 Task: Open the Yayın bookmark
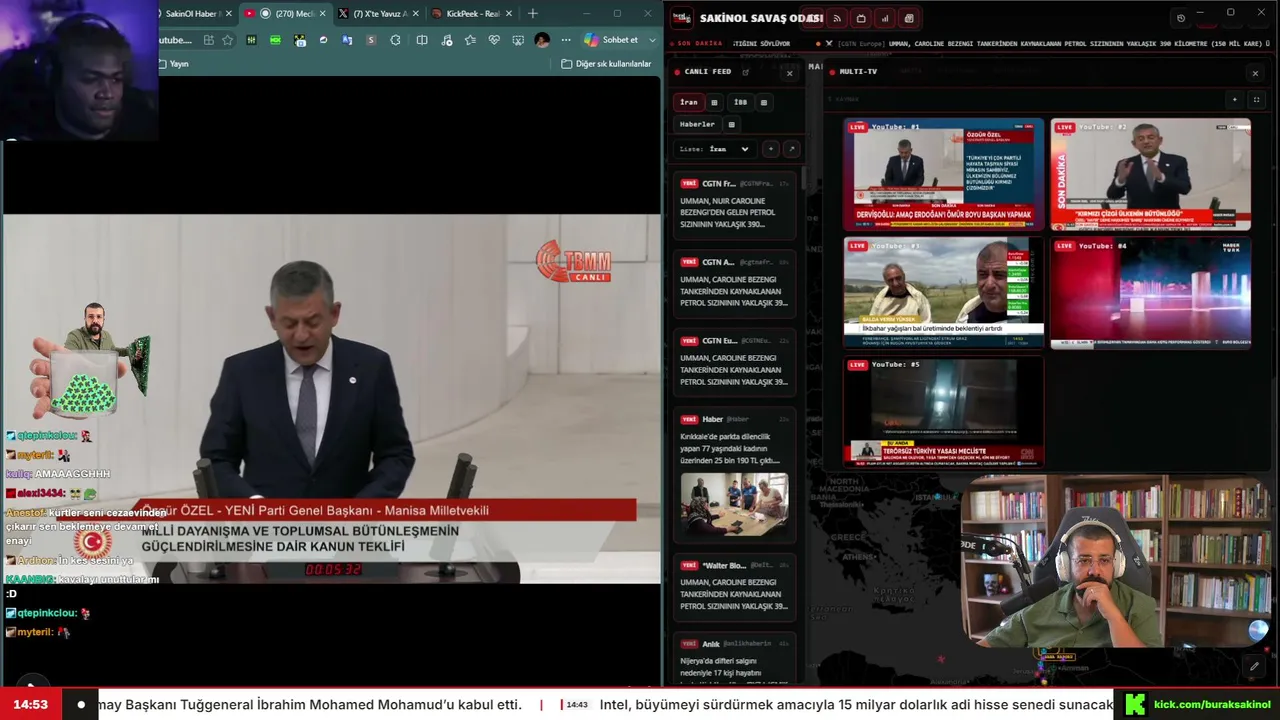(173, 64)
